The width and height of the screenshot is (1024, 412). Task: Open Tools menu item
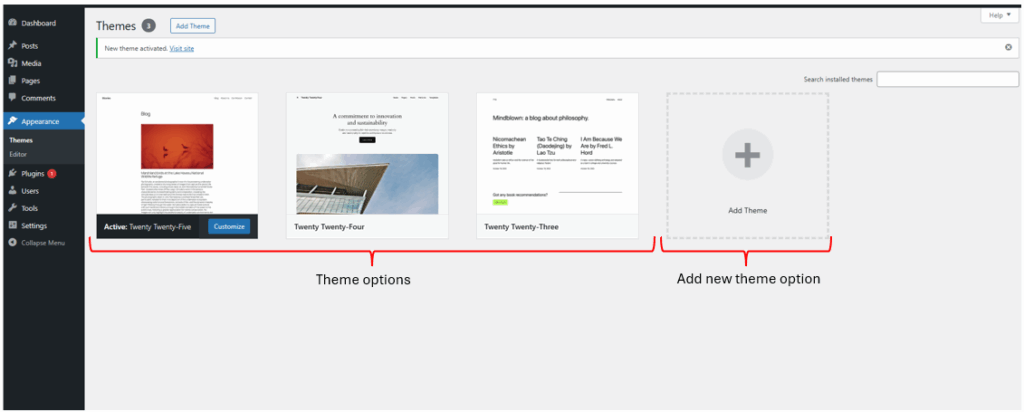(x=43, y=208)
